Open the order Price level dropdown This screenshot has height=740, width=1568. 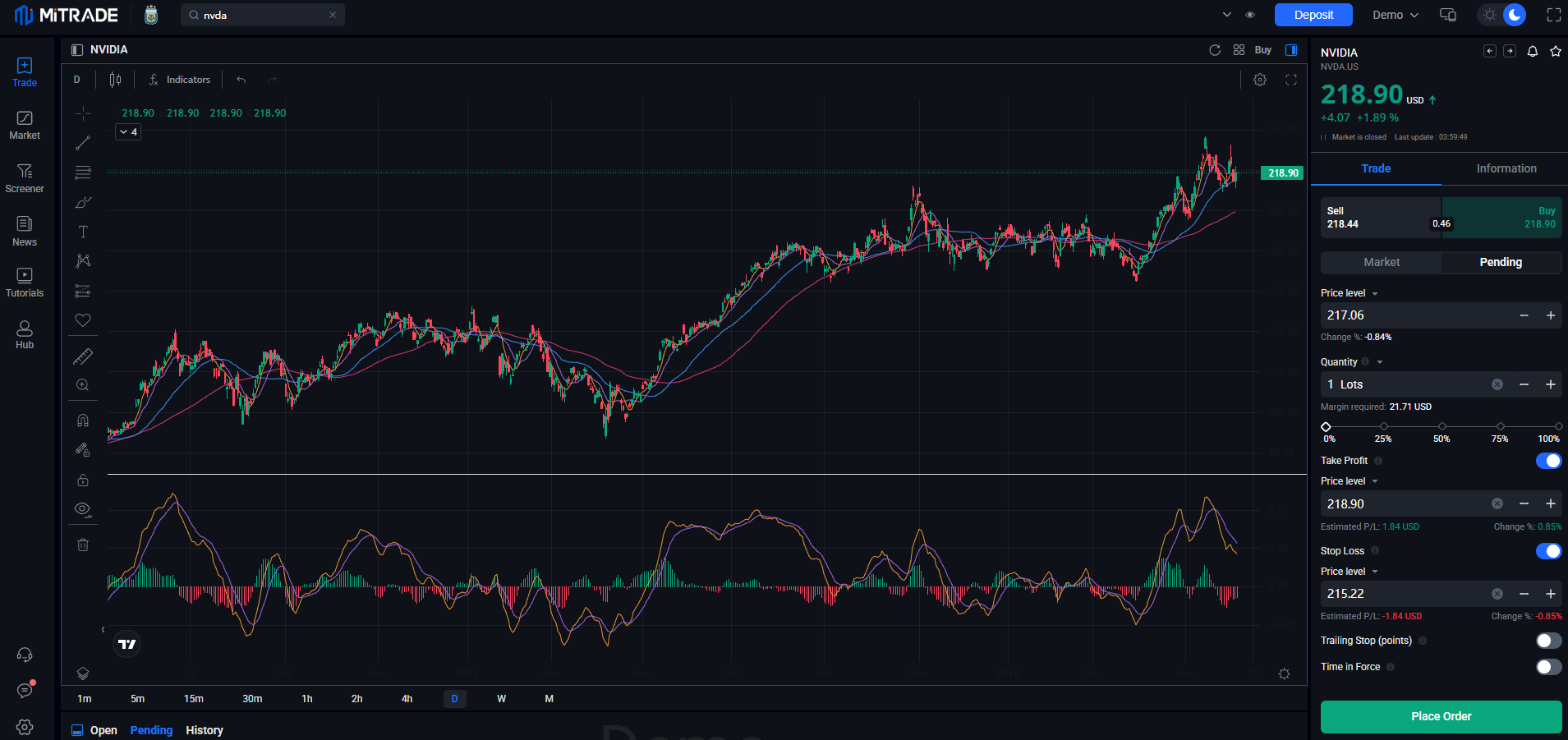click(x=1350, y=293)
